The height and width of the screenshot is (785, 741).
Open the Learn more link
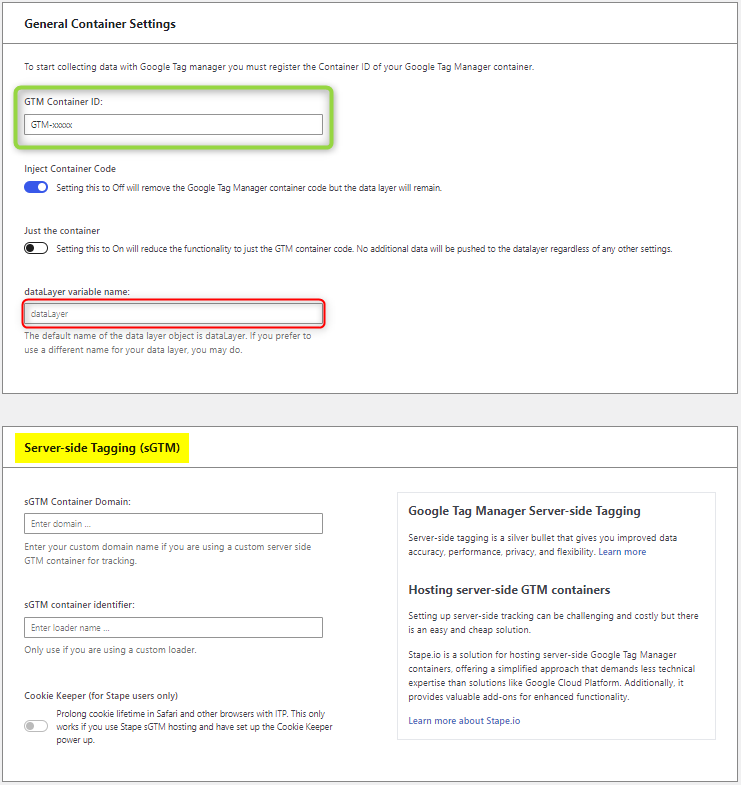click(622, 552)
